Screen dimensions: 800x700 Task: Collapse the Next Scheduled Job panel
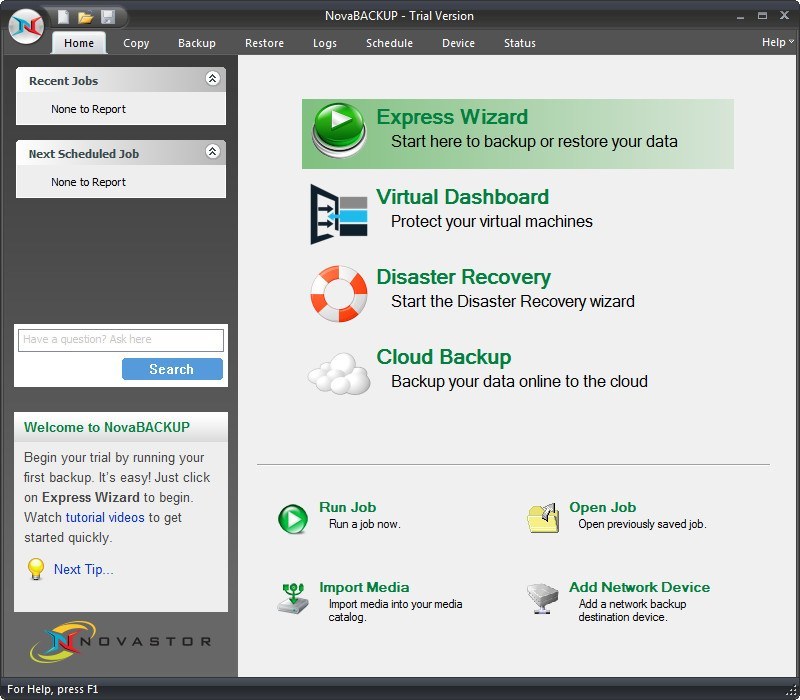211,153
